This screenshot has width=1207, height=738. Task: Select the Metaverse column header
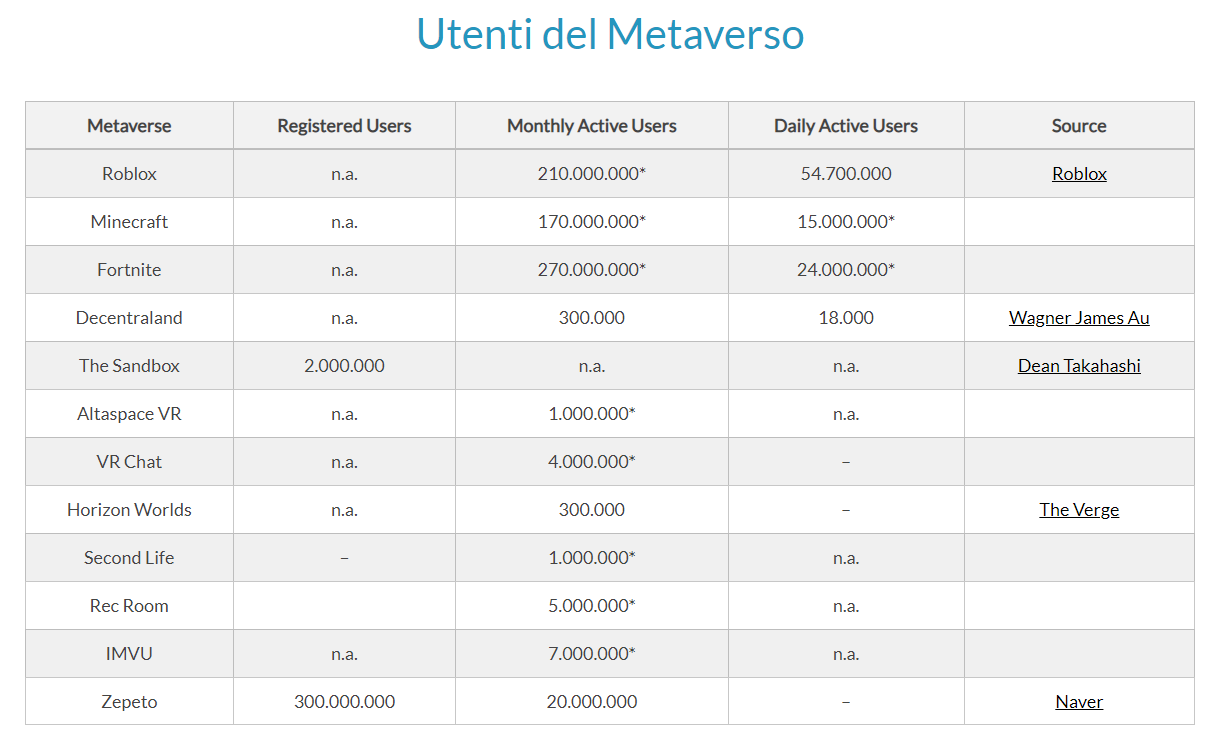pyautogui.click(x=129, y=126)
